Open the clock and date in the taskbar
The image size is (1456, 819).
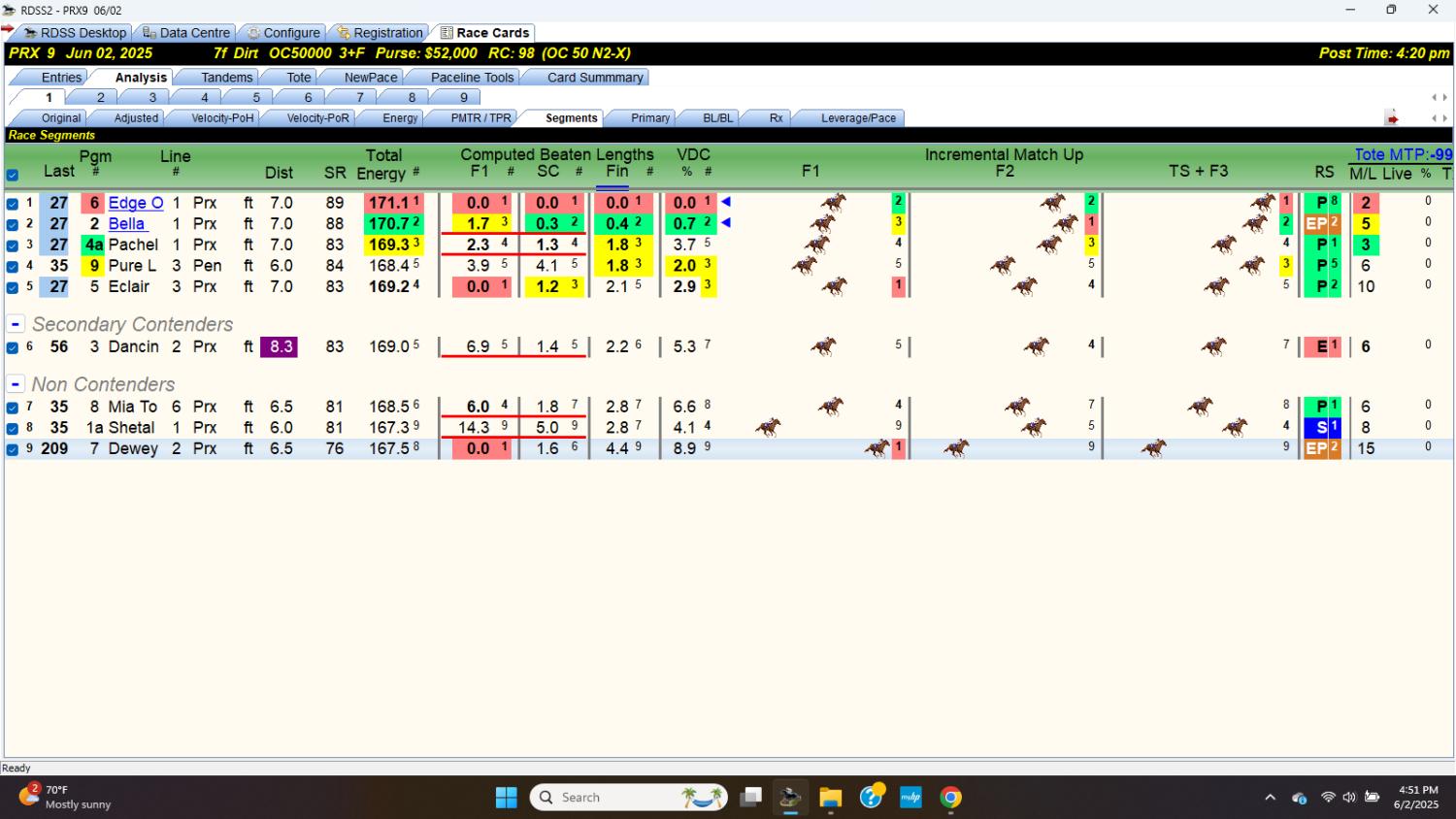click(1418, 797)
